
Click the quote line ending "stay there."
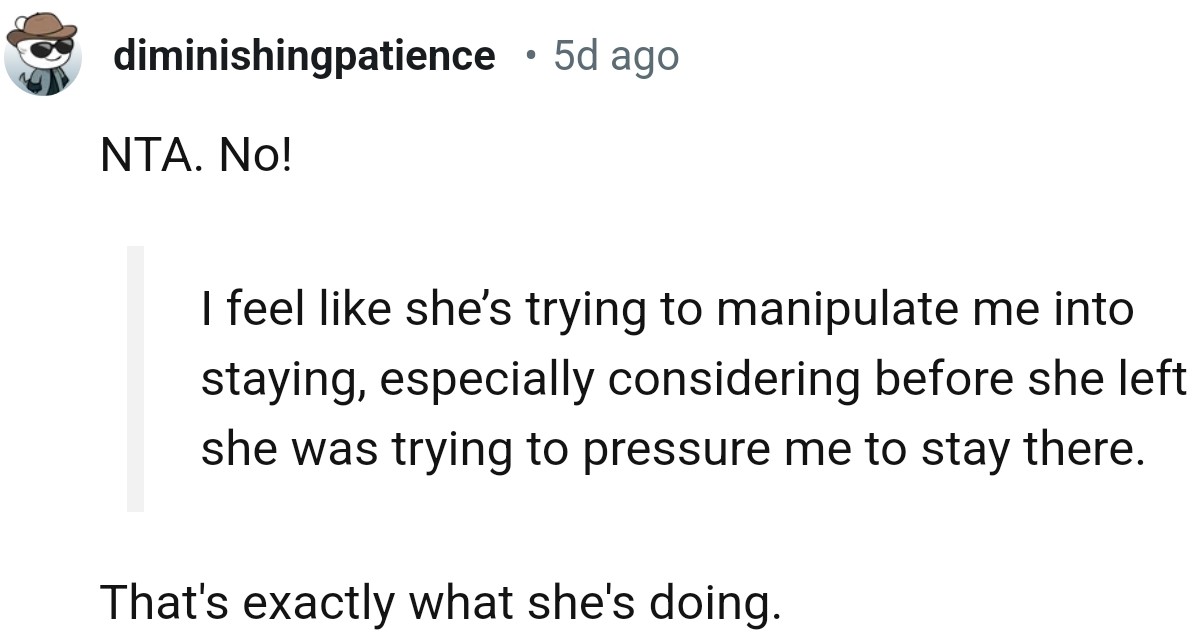(670, 450)
